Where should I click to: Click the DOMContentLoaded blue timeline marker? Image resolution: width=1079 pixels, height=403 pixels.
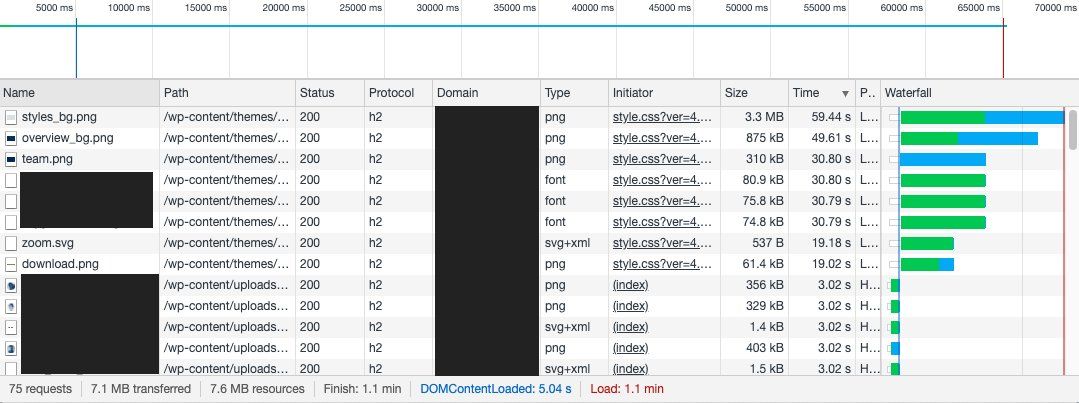(x=76, y=48)
